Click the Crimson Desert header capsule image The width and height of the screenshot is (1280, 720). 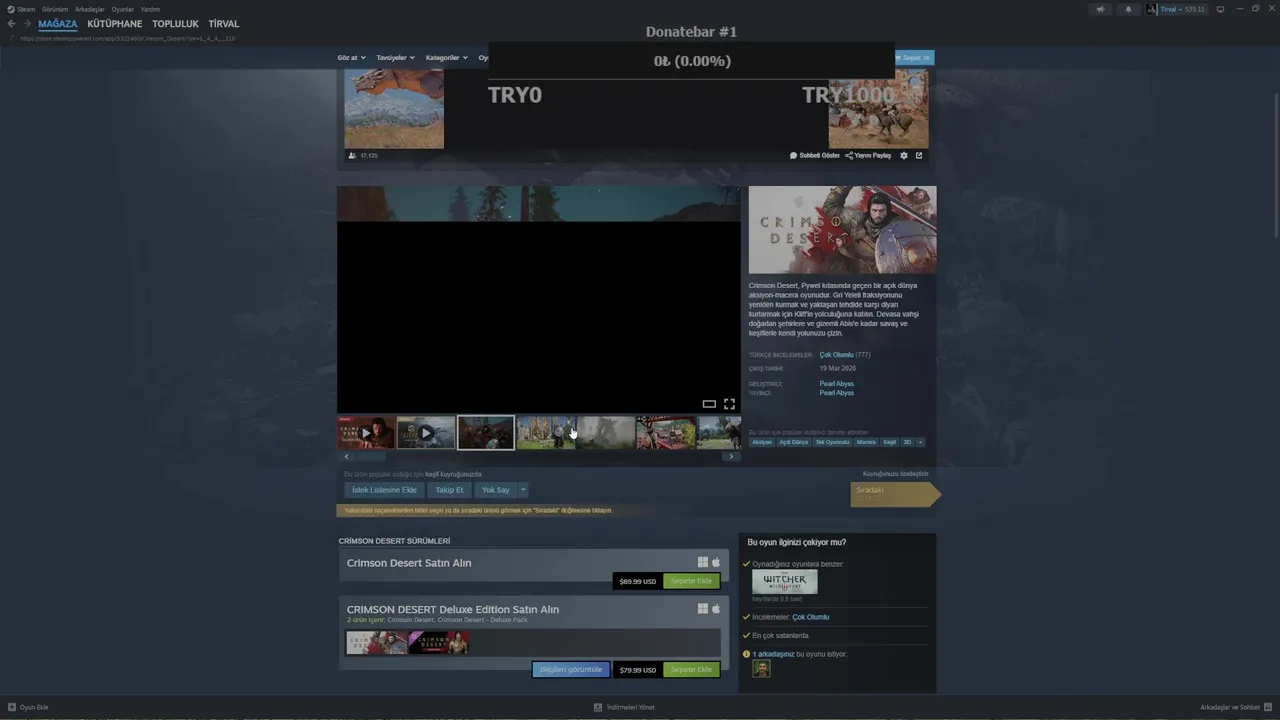pos(843,230)
